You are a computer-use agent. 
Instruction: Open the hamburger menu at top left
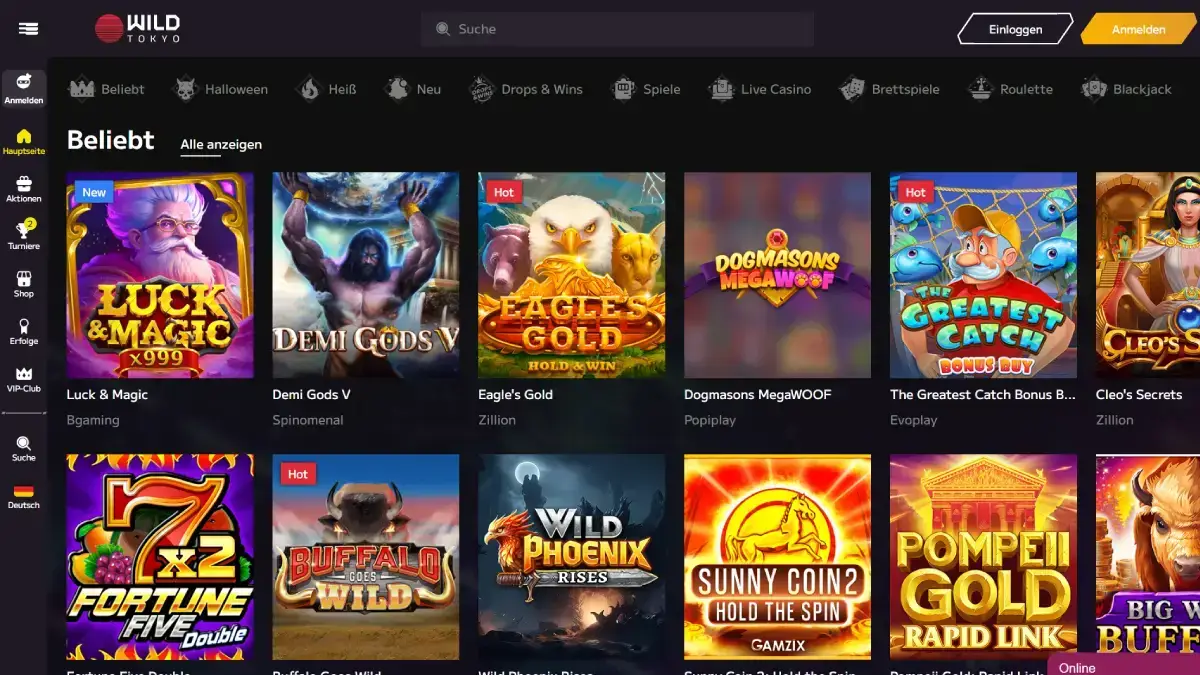click(x=26, y=28)
